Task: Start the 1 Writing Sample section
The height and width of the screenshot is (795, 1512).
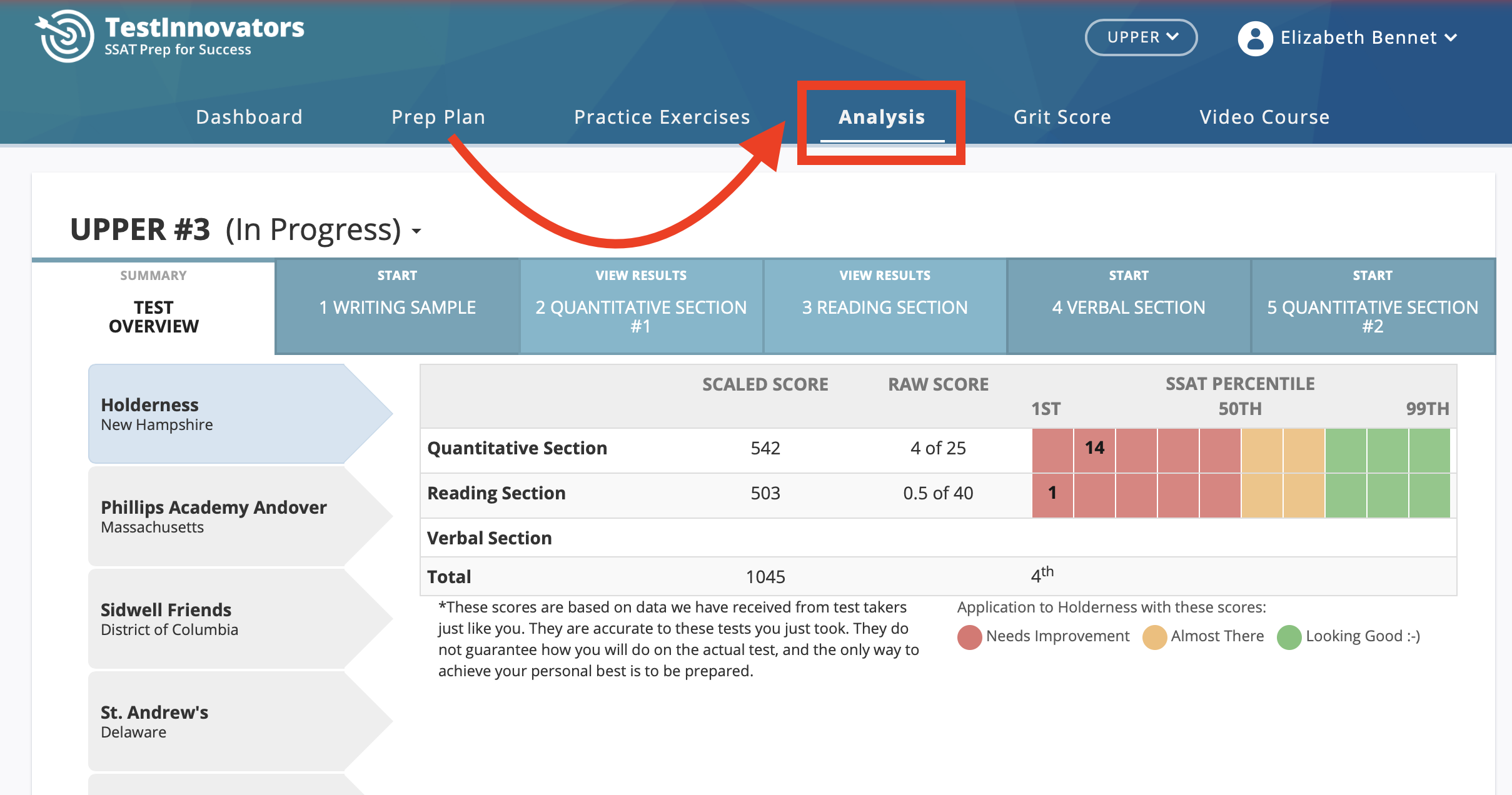Action: click(x=398, y=307)
